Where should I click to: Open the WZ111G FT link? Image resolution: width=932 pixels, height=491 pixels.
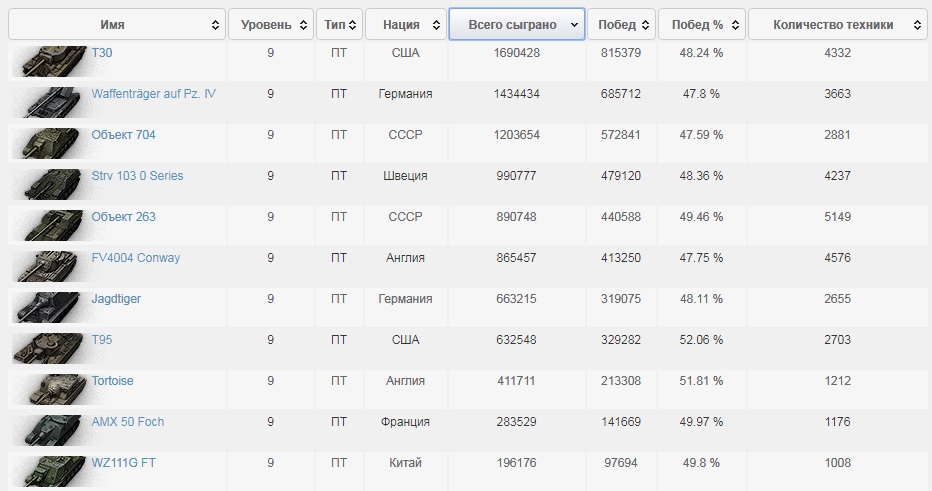point(123,463)
